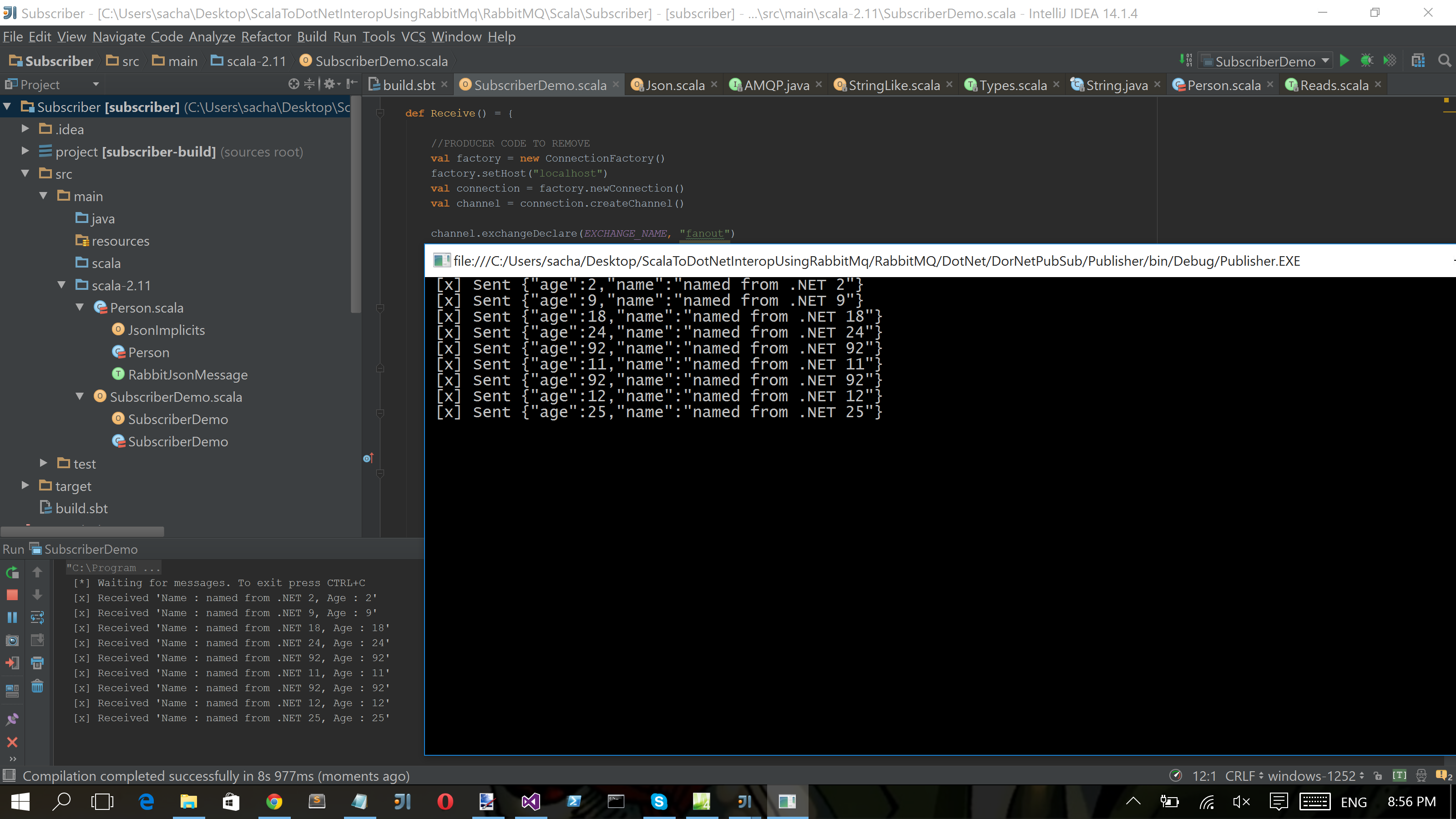
Task: Move down the stack trace arrow
Action: tap(37, 595)
